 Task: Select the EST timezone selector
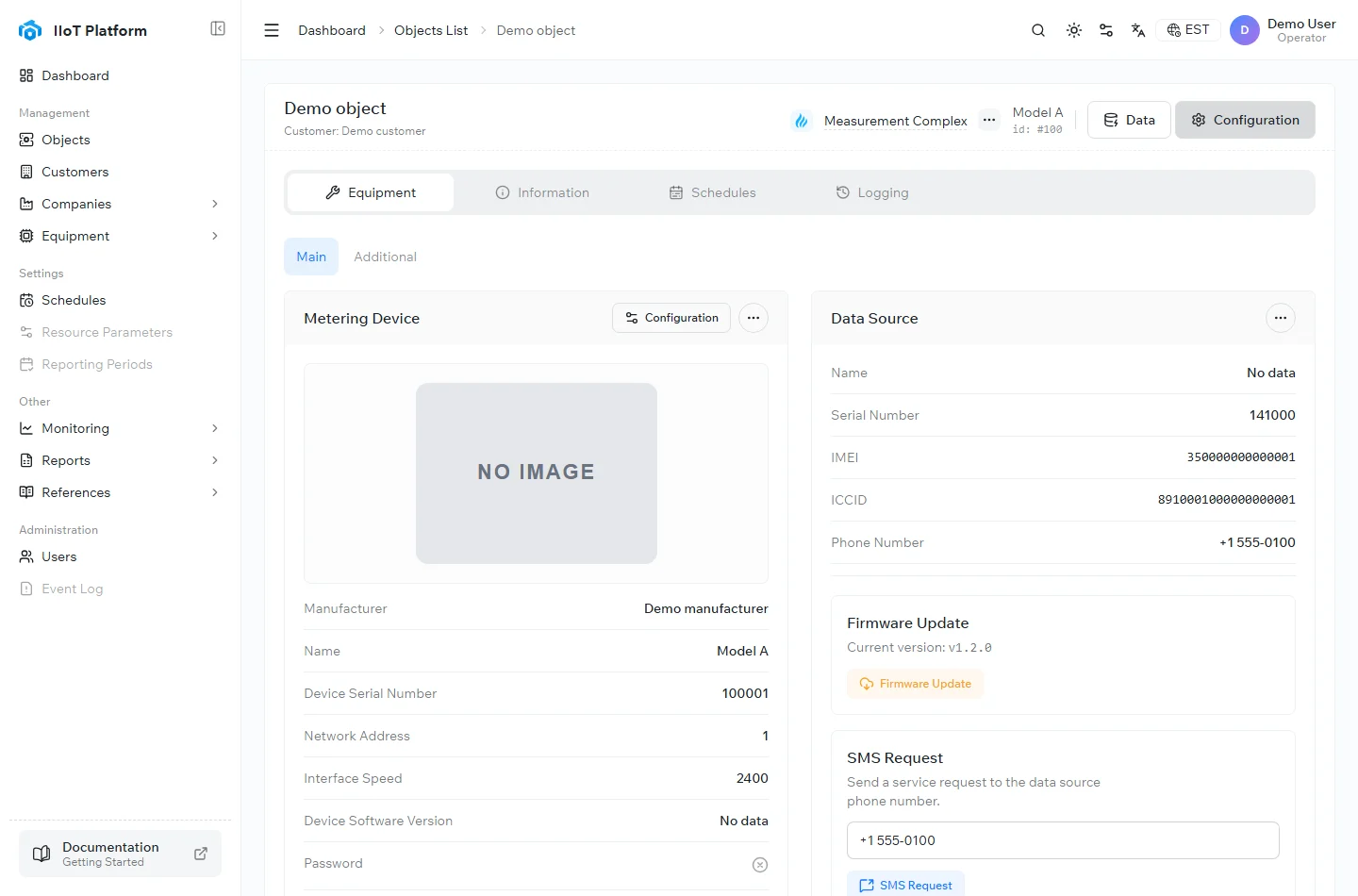1188,30
